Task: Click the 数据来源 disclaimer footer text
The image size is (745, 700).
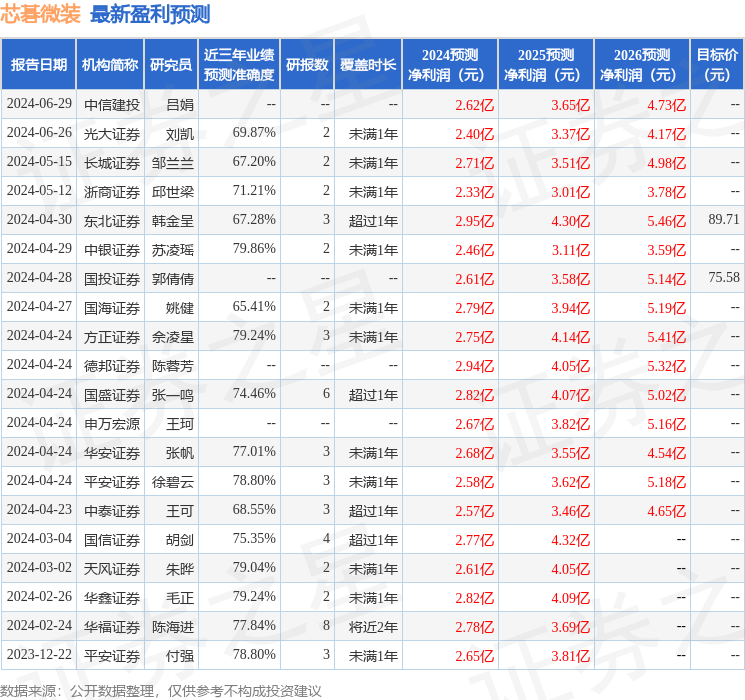Action: (x=161, y=690)
